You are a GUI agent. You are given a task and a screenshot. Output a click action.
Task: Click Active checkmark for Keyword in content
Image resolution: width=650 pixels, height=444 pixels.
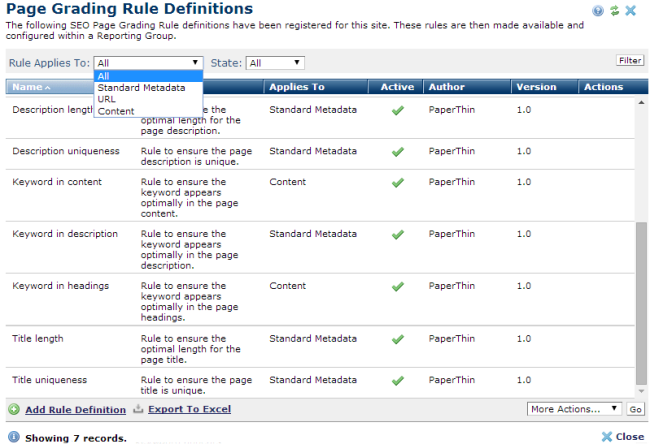tap(397, 183)
